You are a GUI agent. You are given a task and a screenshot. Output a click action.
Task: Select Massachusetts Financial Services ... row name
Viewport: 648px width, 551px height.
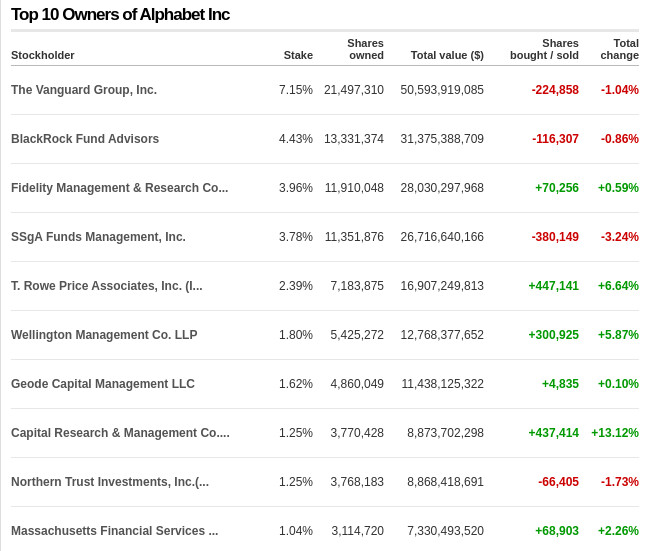tap(114, 531)
